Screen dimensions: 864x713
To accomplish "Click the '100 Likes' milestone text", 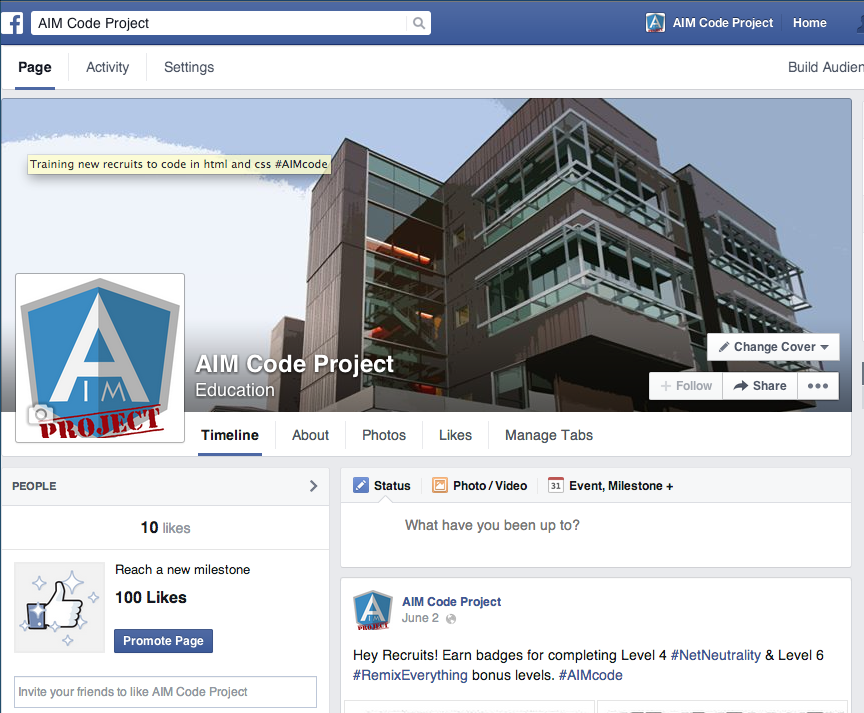I will pos(151,598).
